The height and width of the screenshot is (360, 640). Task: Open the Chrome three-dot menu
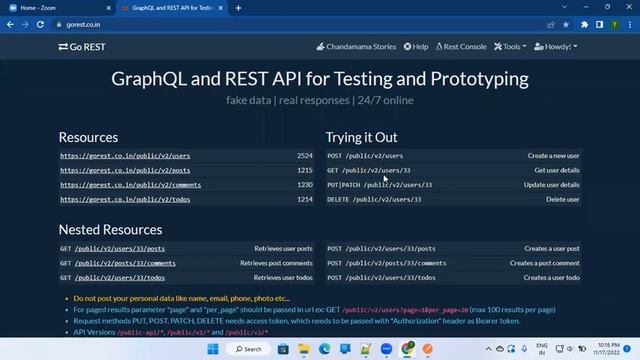point(630,24)
